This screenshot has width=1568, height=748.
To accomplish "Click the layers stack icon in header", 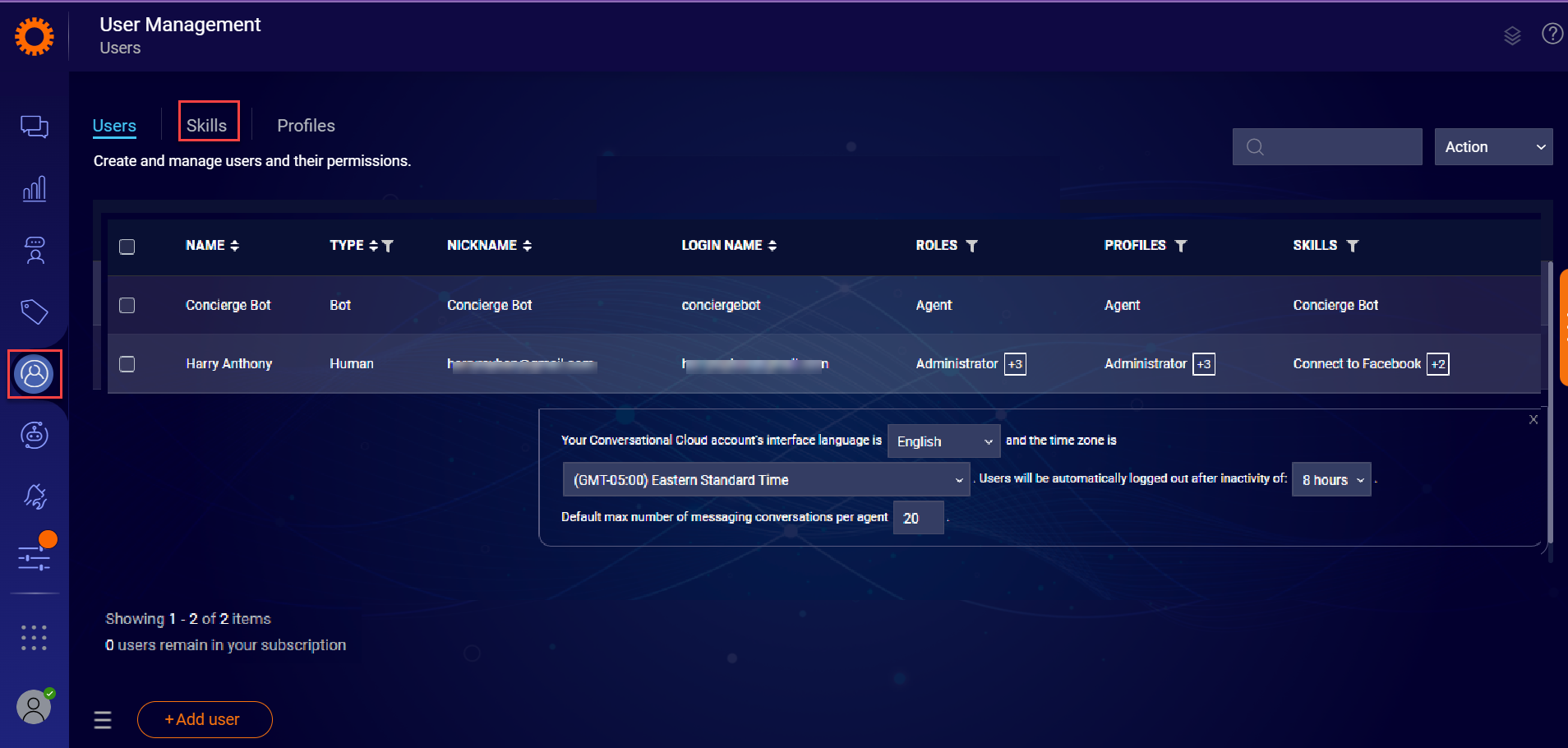I will 1512,35.
